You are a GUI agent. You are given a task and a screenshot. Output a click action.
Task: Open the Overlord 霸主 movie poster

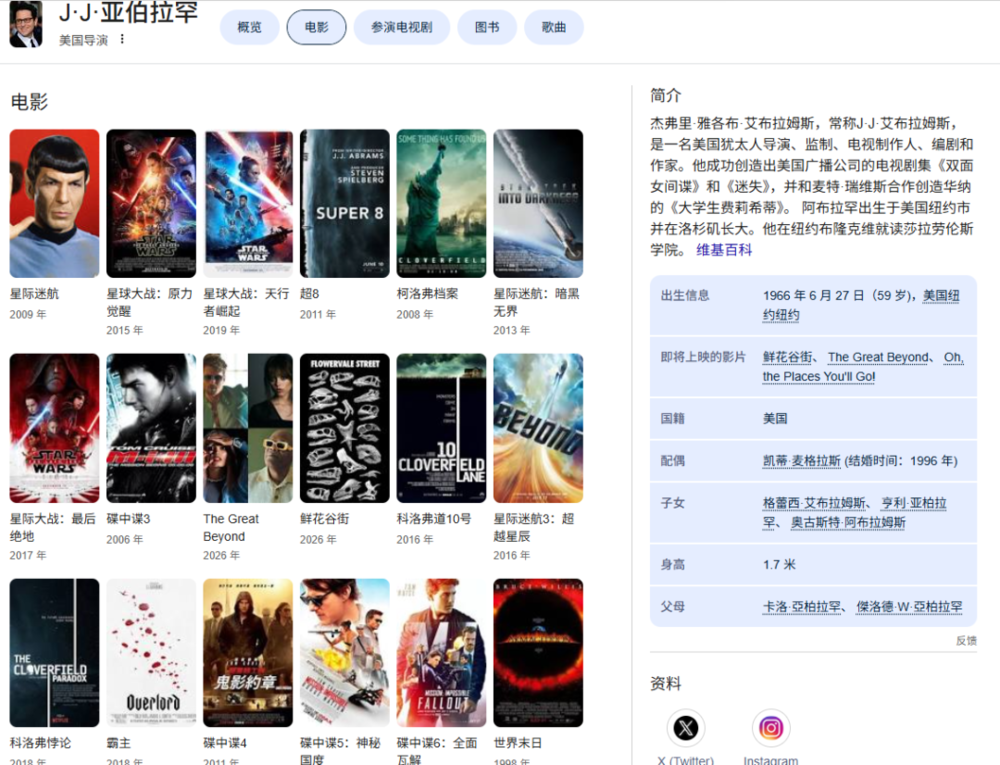(x=152, y=653)
